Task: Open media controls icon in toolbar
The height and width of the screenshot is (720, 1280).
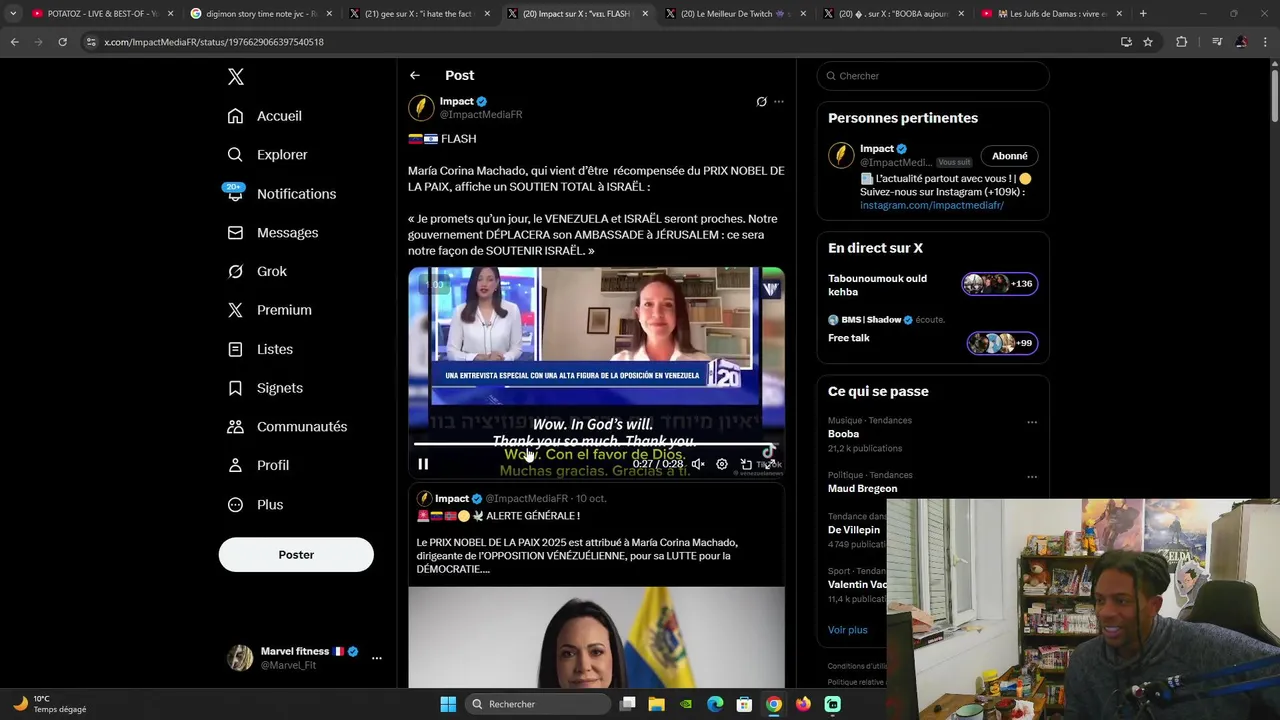Action: coord(1217,42)
